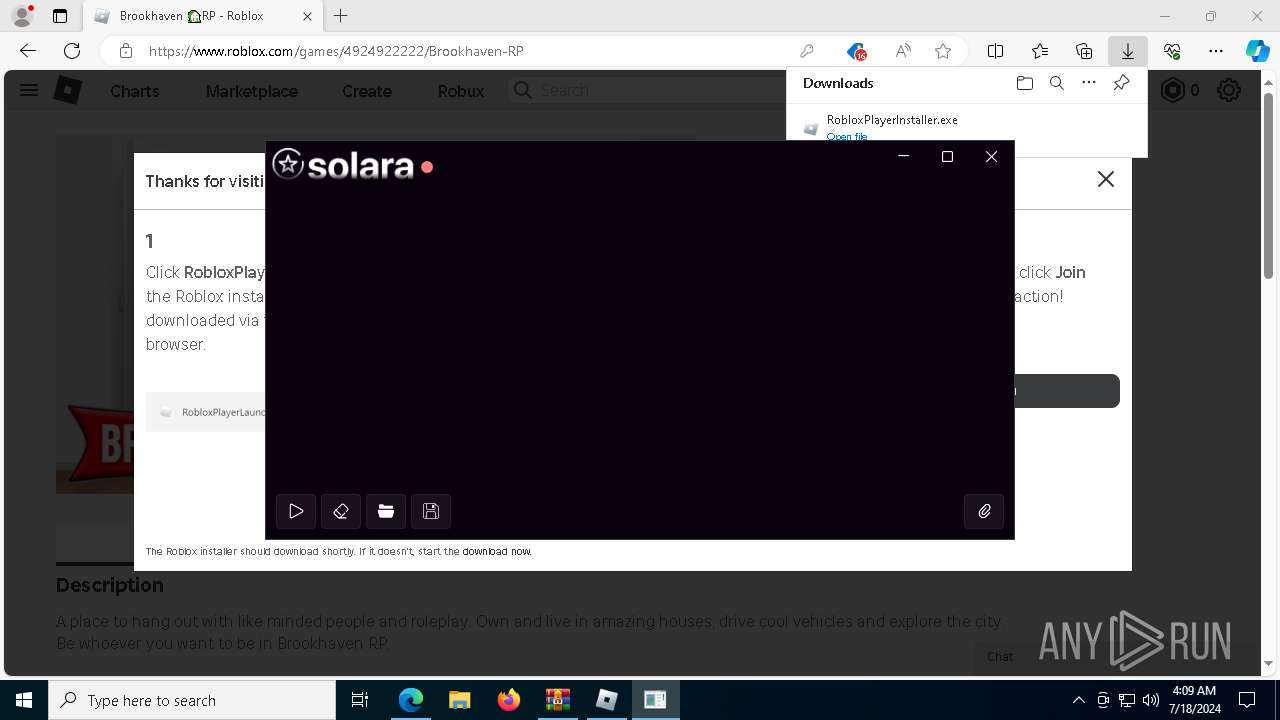
Task: View site information lock icon
Action: (x=126, y=51)
